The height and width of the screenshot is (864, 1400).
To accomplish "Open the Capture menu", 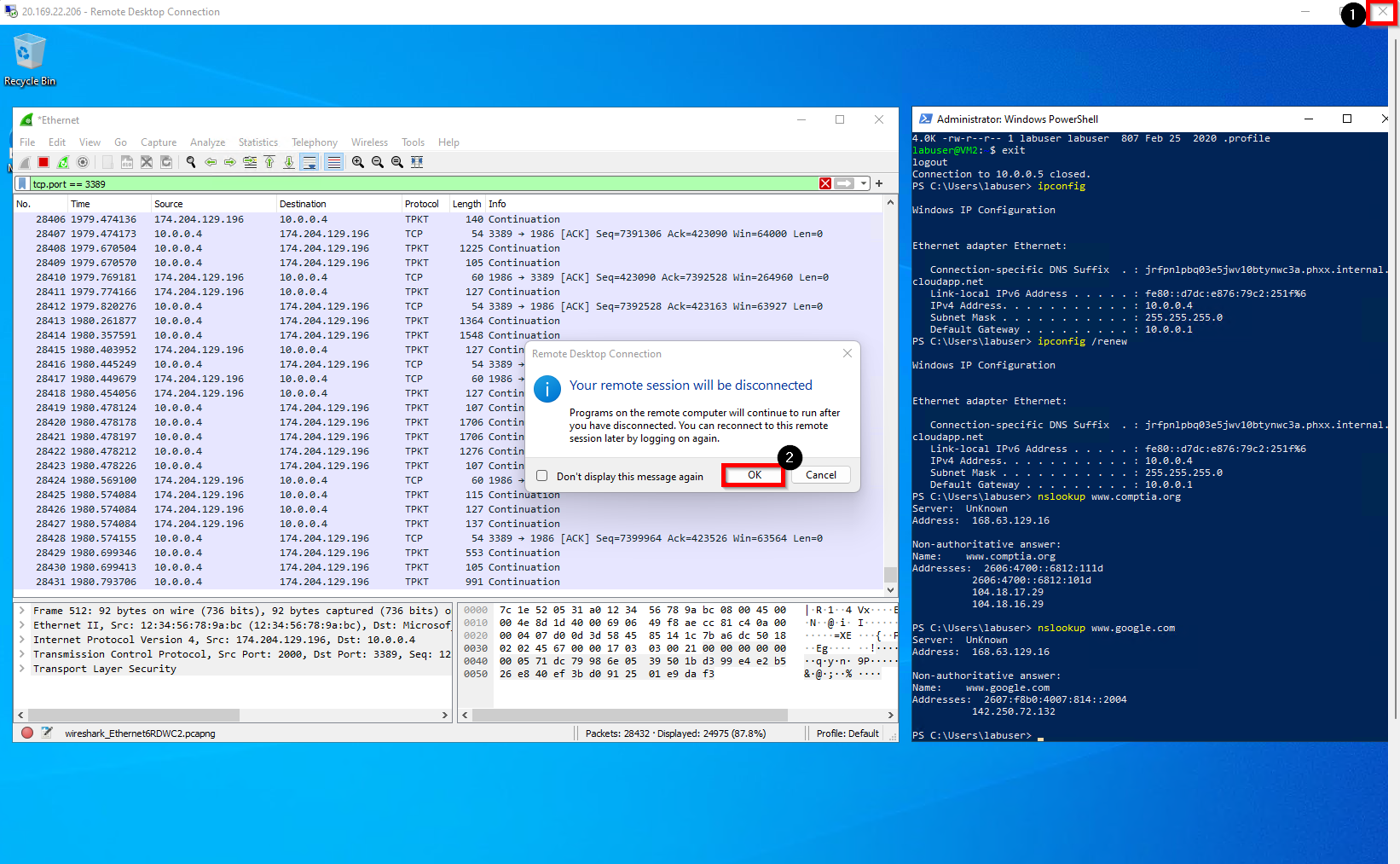I will [159, 142].
